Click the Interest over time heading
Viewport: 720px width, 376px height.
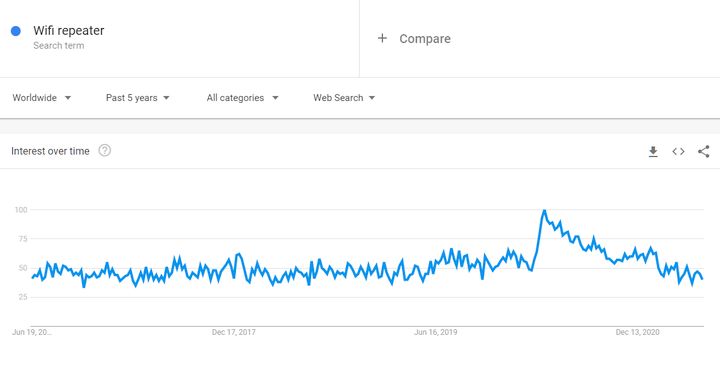(50, 152)
